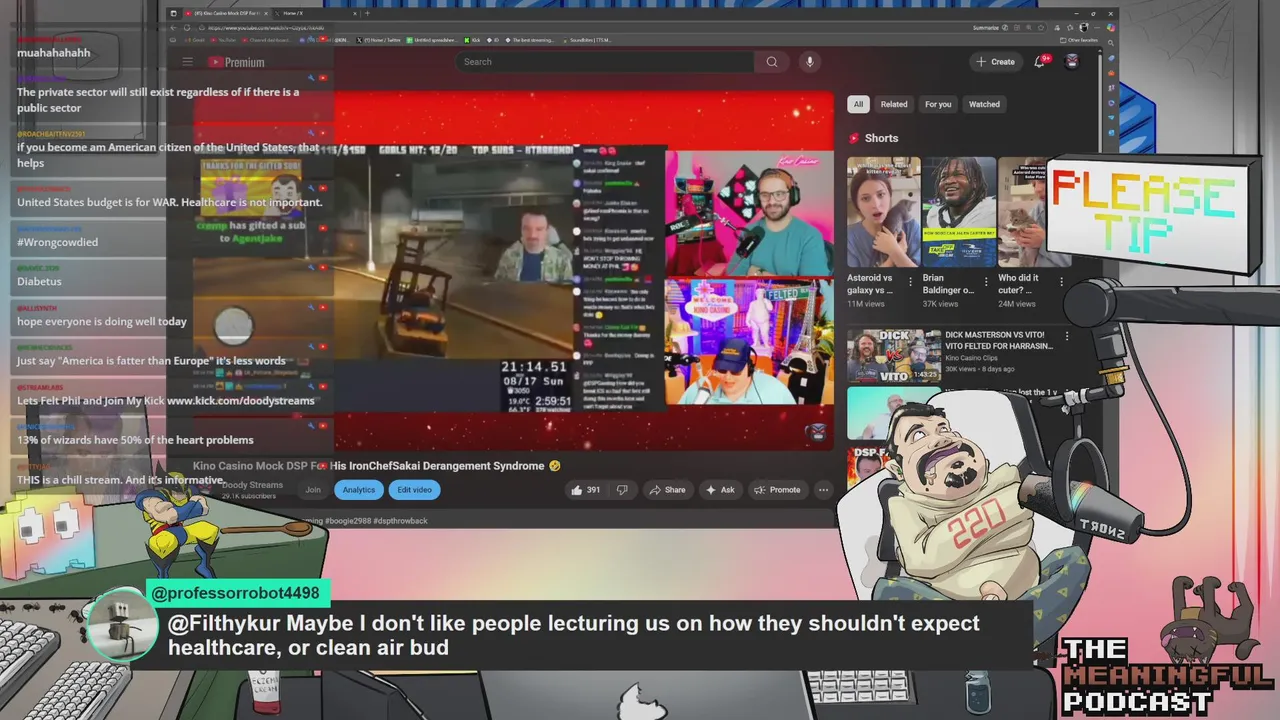Image resolution: width=1280 pixels, height=720 pixels.
Task: Open options for Dick Masterson vs Vito video
Action: [1067, 336]
